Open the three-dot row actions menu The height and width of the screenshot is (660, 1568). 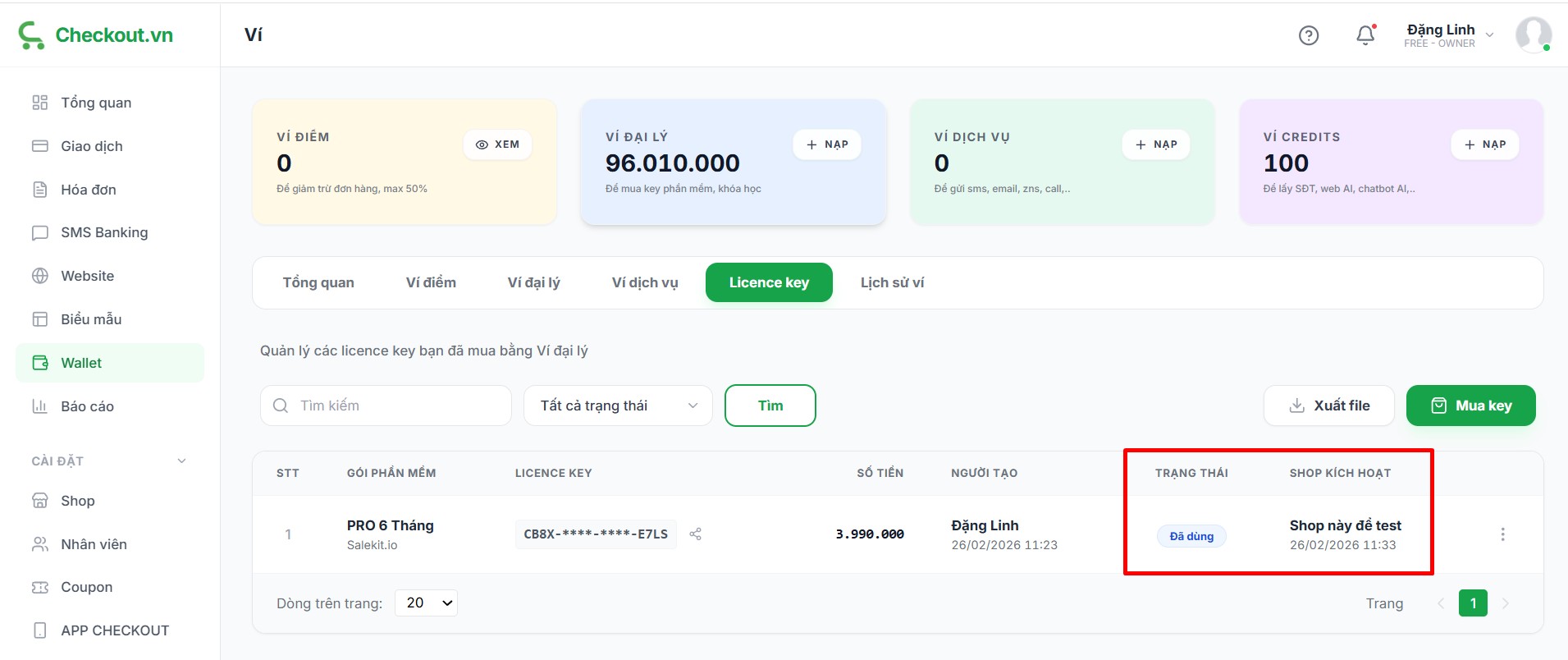click(x=1502, y=534)
